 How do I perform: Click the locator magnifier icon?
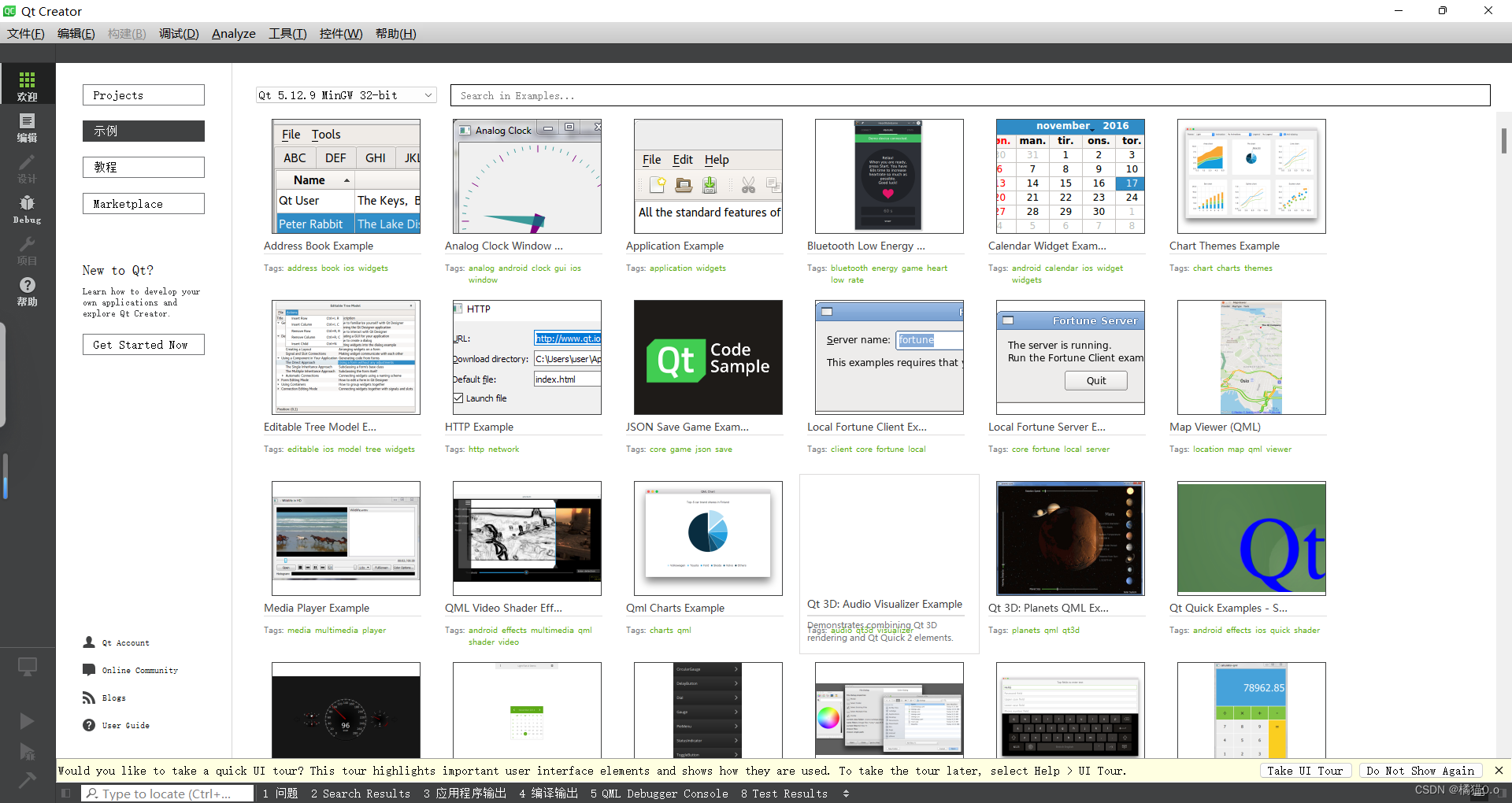[92, 794]
